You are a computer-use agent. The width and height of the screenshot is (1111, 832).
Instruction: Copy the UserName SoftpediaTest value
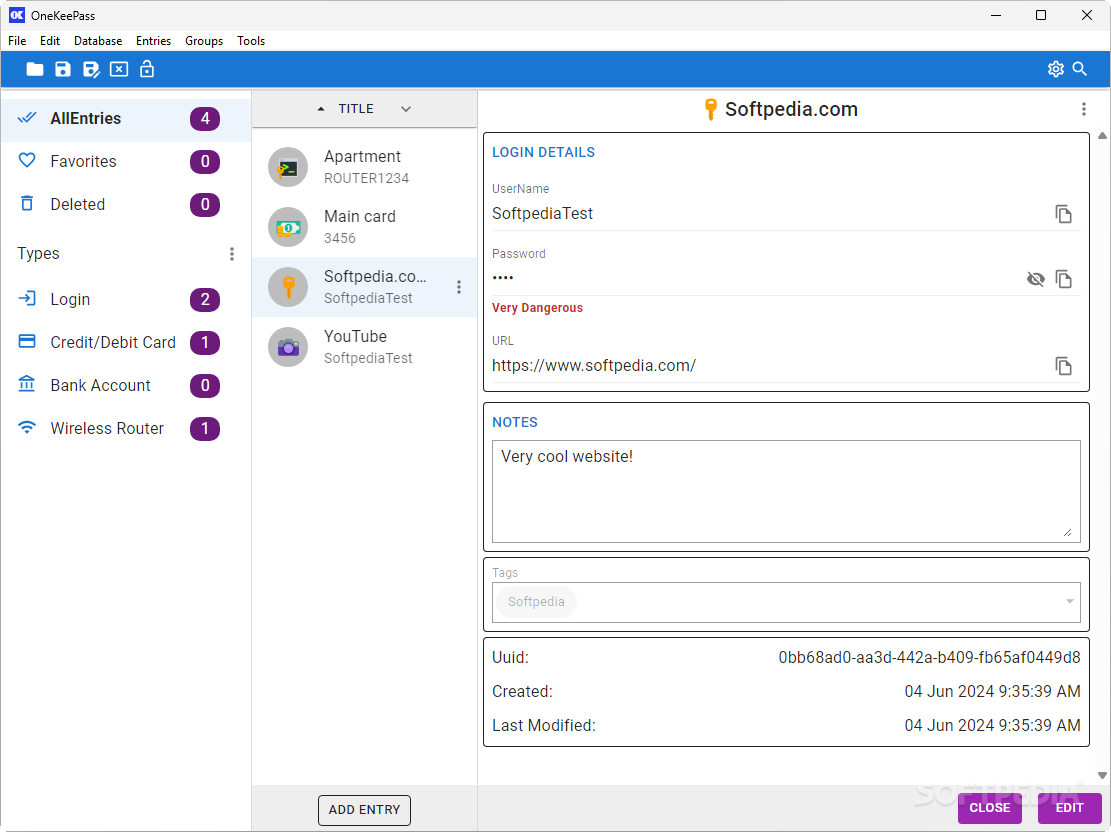pos(1064,214)
